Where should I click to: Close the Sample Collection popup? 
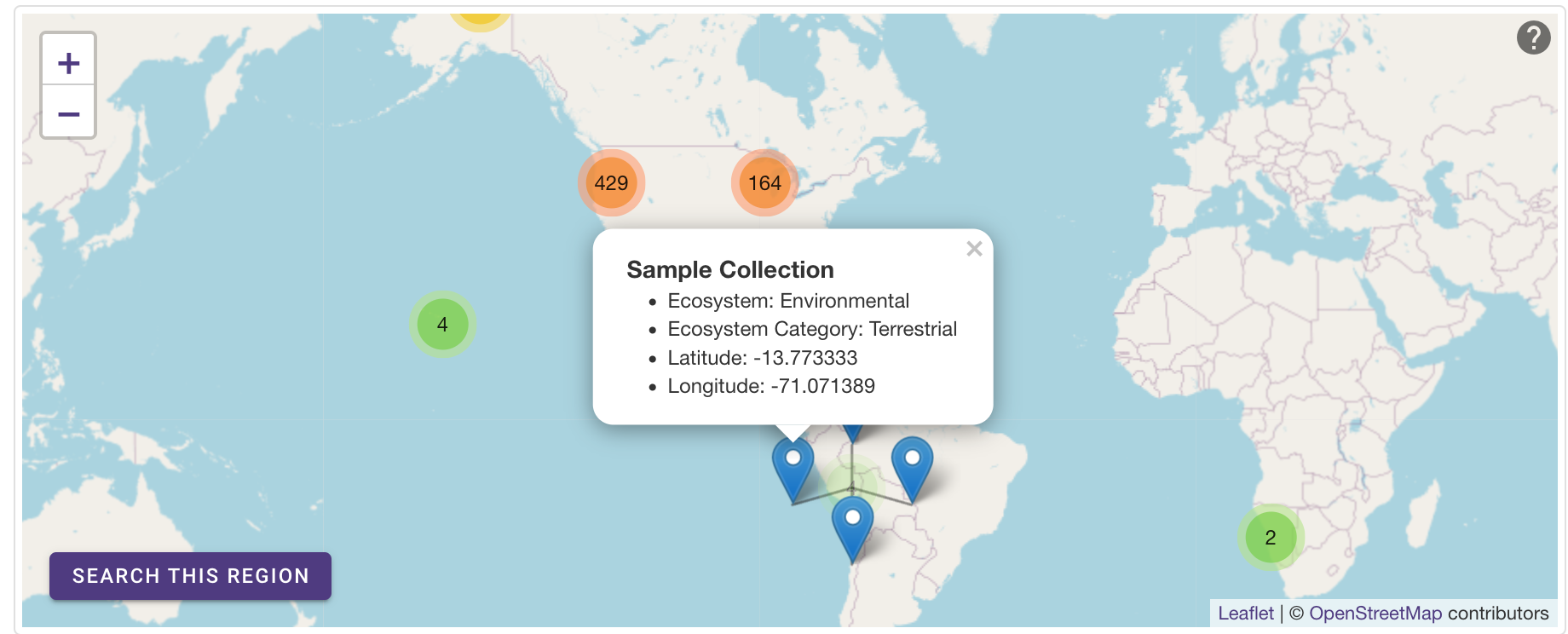974,249
